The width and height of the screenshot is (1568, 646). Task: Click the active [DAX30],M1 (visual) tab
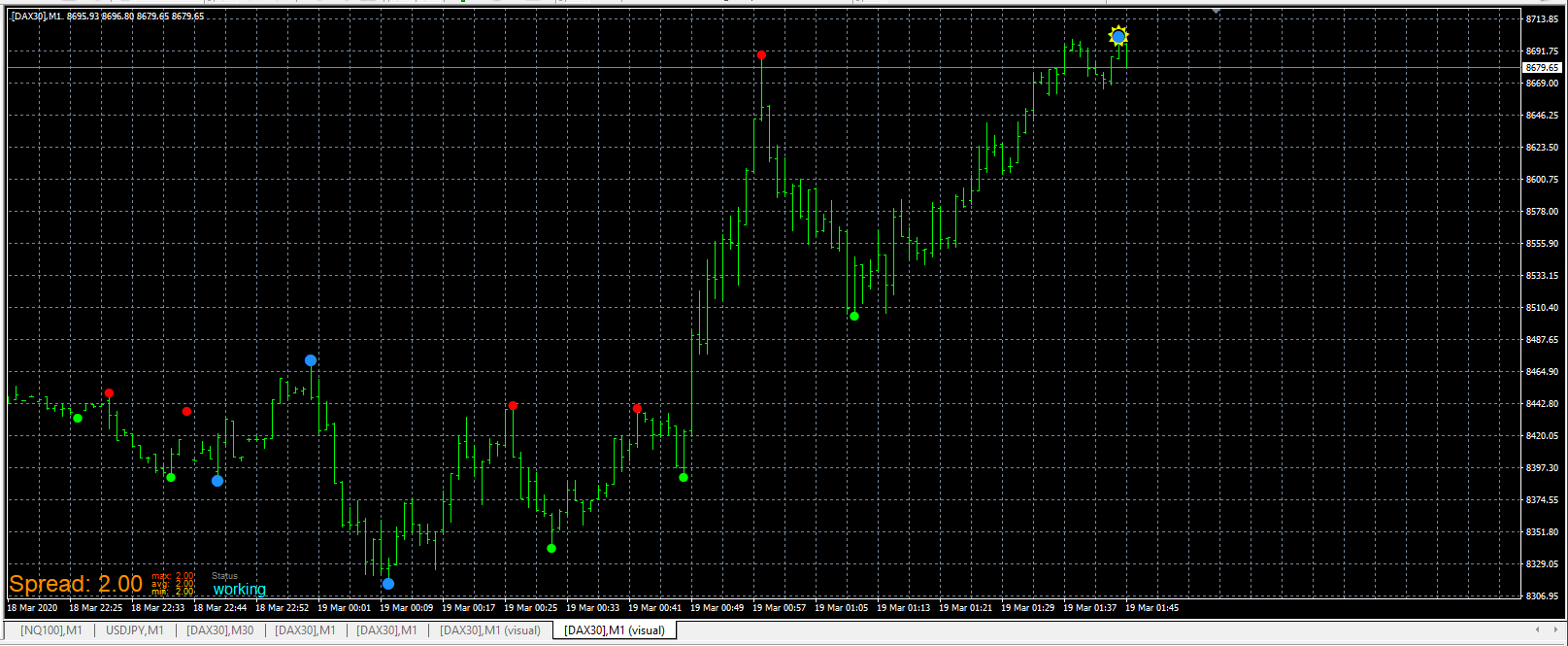tap(615, 630)
